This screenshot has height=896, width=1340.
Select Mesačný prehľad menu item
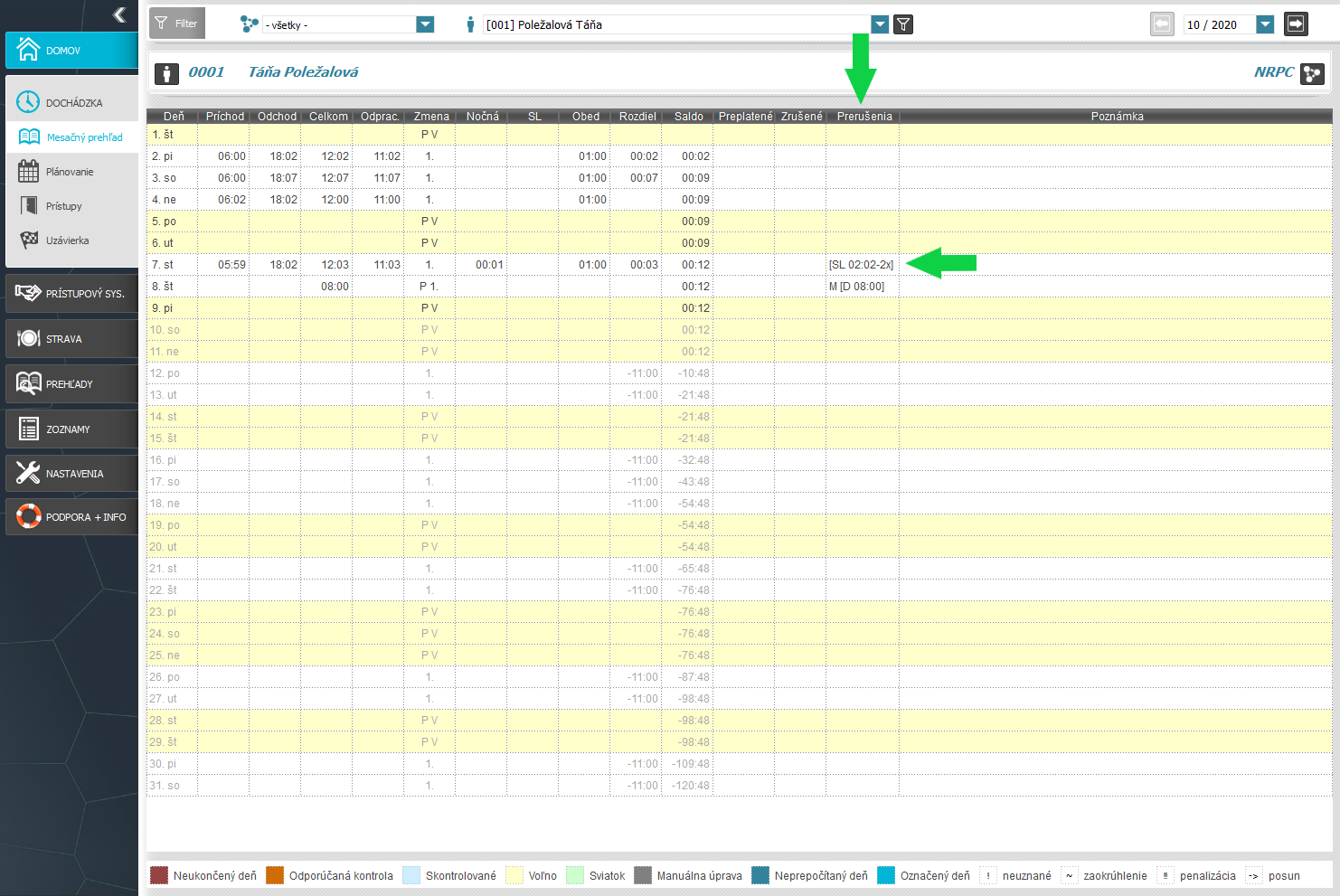[x=72, y=137]
